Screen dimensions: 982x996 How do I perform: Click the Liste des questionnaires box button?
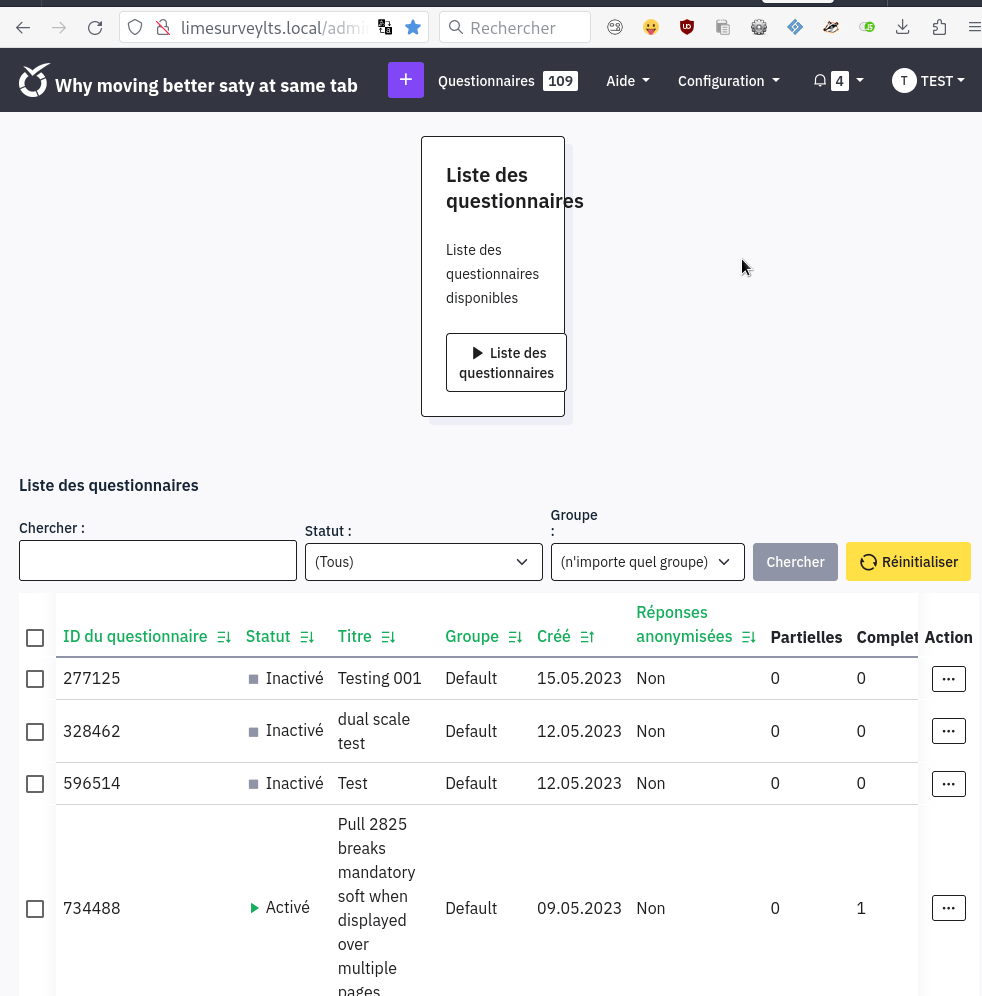(506, 363)
